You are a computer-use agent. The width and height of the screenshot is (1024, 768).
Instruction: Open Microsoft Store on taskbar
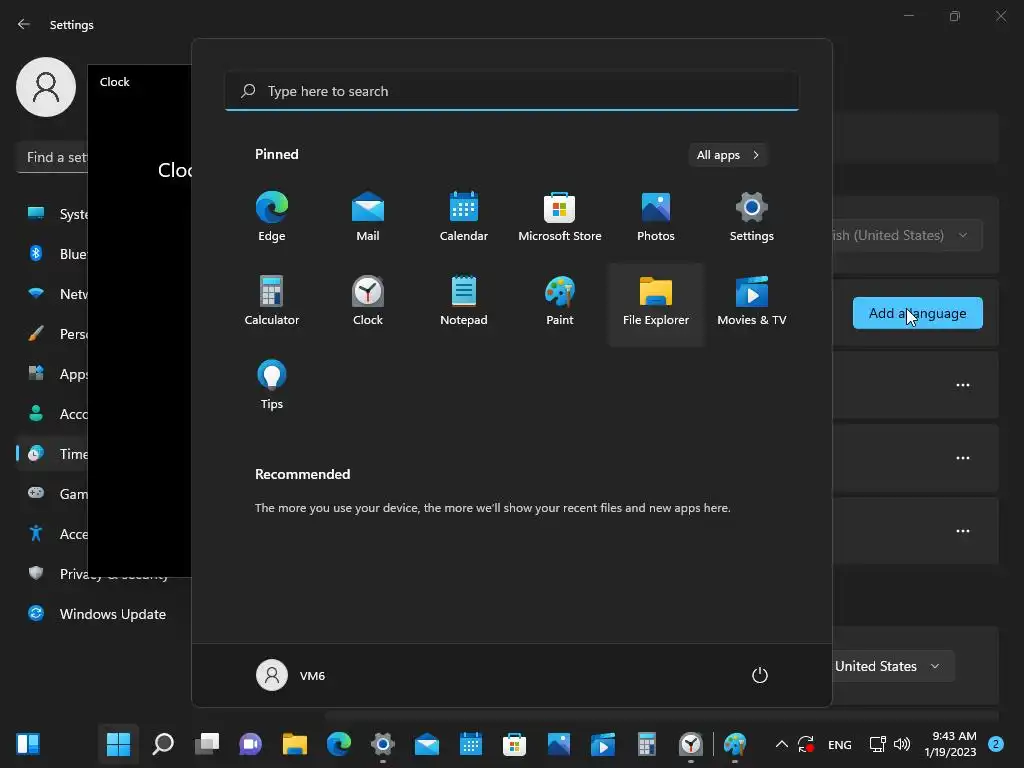[x=515, y=744]
